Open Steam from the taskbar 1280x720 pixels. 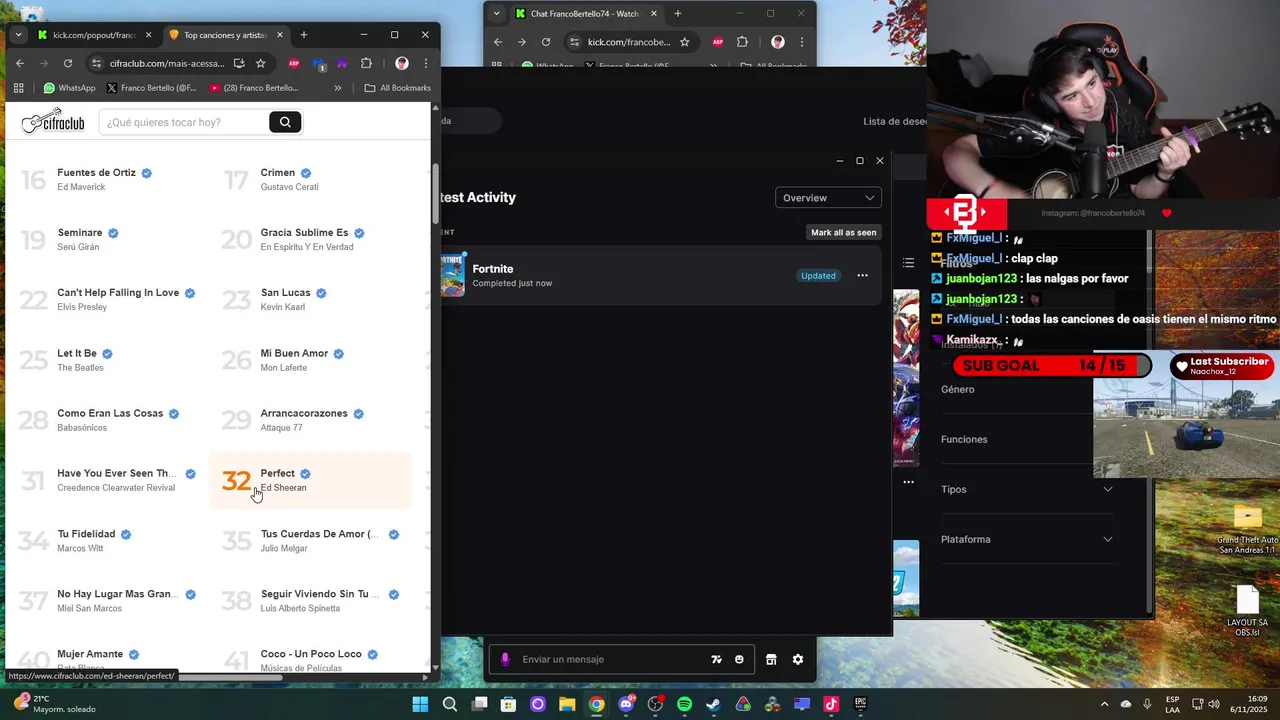(x=713, y=704)
